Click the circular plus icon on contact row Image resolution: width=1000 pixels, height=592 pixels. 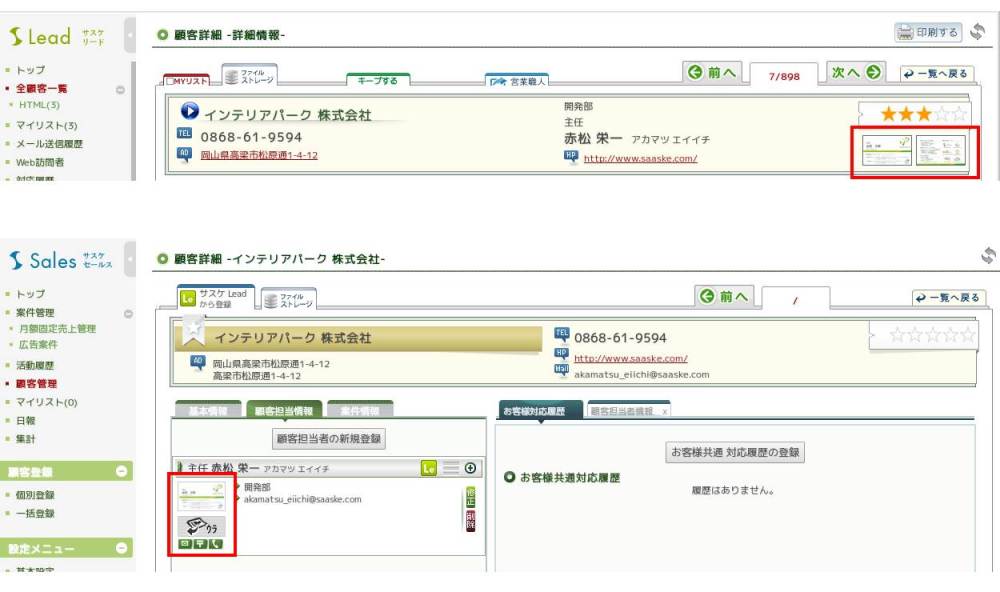pyautogui.click(x=470, y=468)
